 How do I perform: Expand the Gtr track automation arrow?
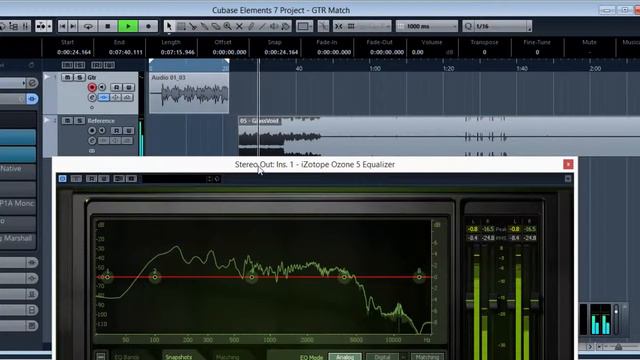47,77
